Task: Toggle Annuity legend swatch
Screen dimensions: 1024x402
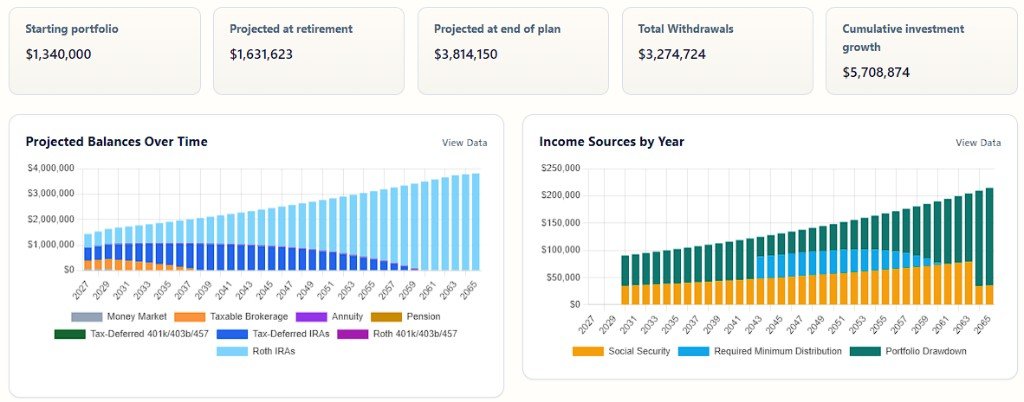Action: tap(312, 317)
